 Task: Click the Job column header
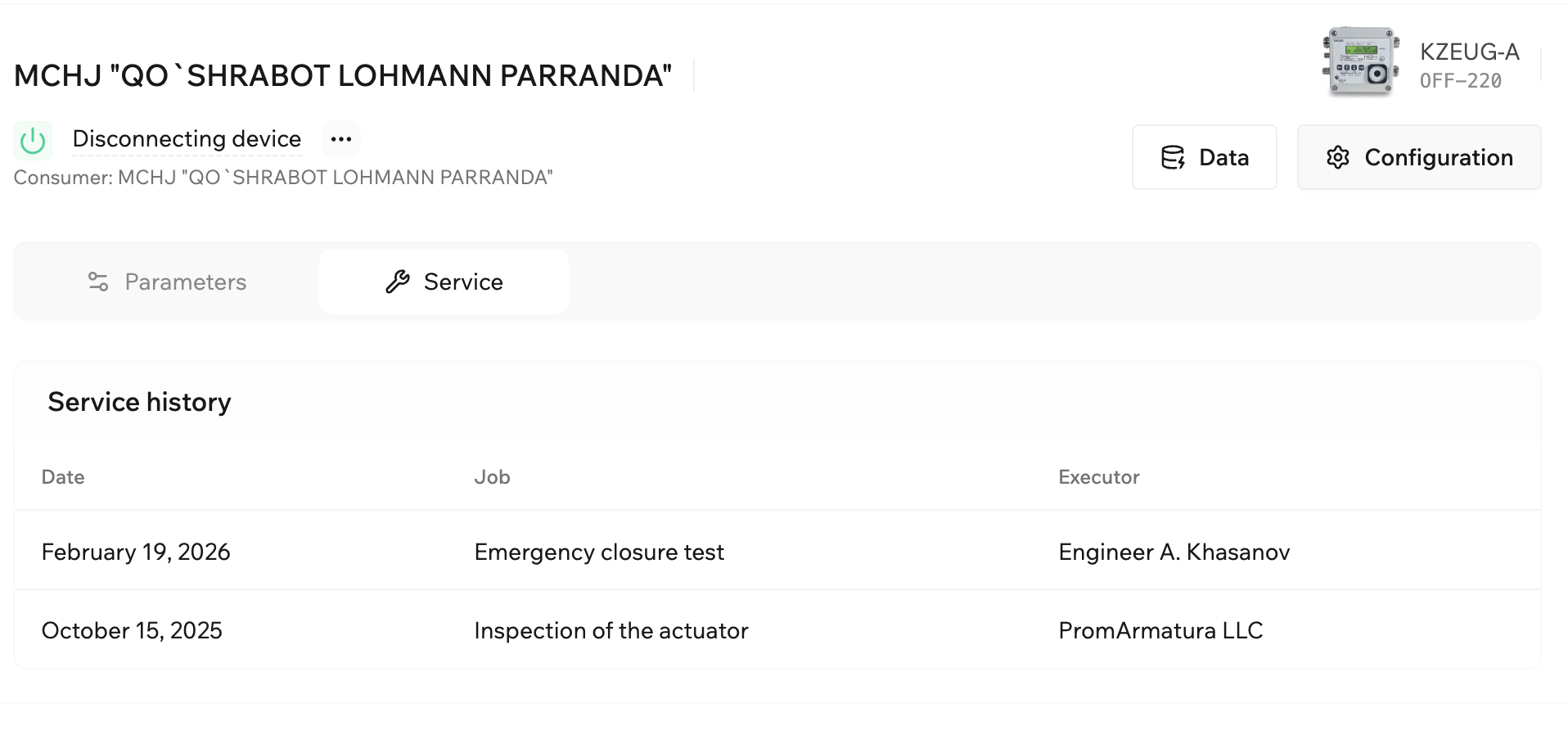click(492, 477)
